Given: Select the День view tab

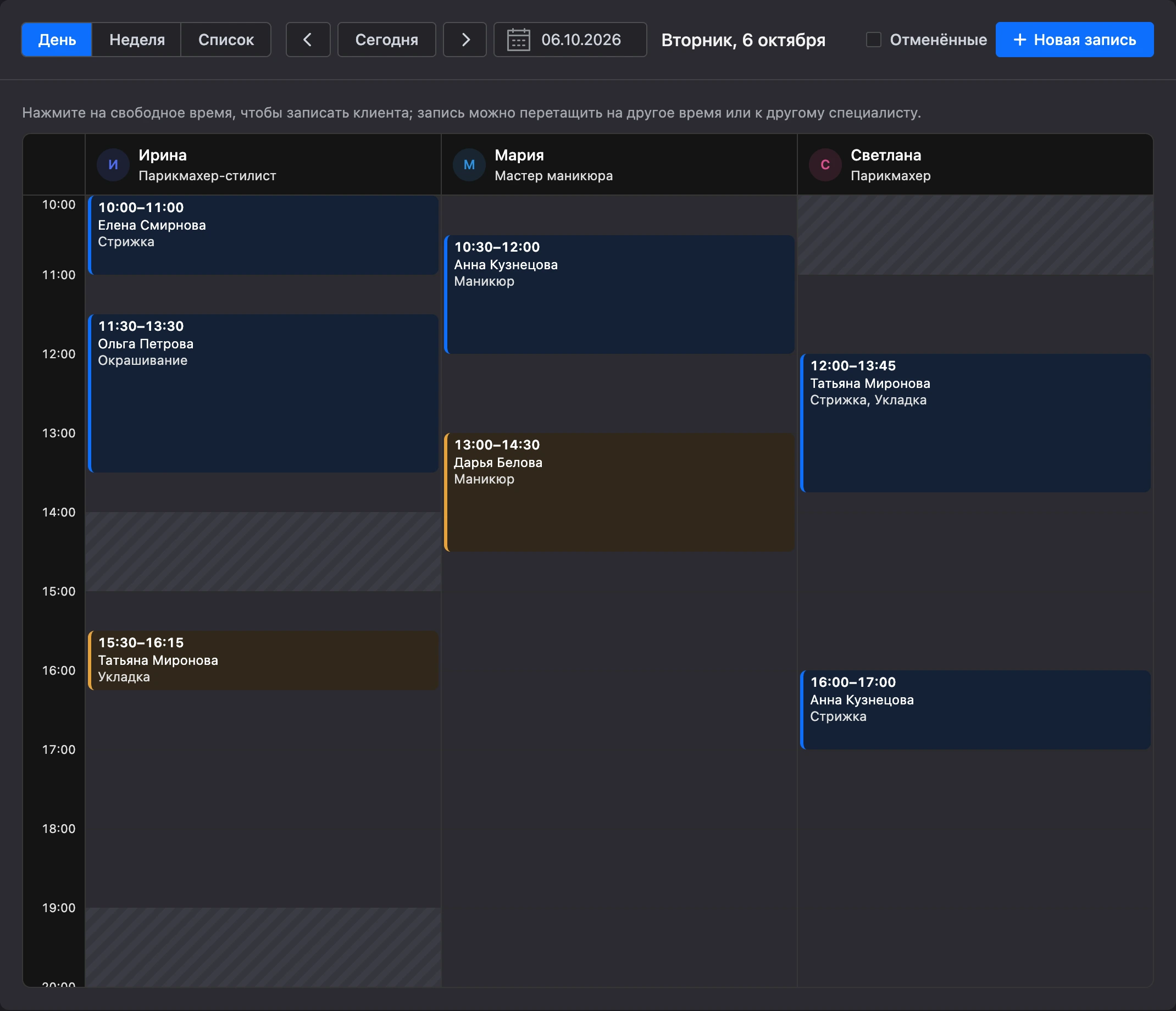Looking at the screenshot, I should pyautogui.click(x=57, y=40).
